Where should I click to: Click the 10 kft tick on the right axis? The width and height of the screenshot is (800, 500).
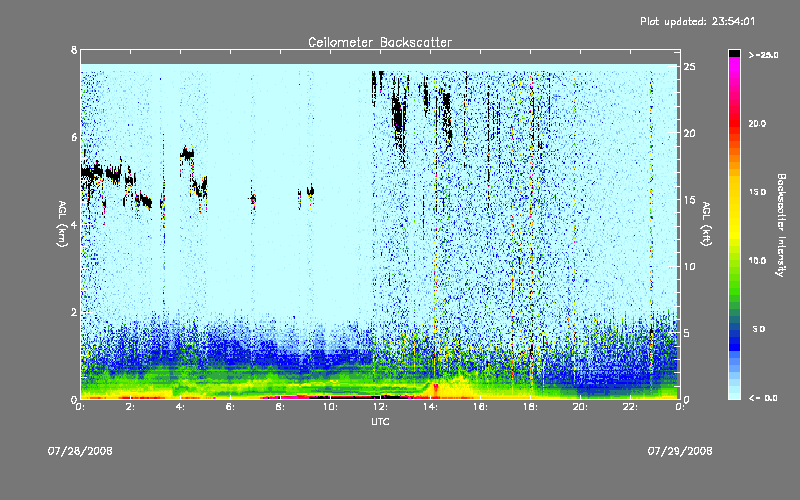[x=690, y=266]
